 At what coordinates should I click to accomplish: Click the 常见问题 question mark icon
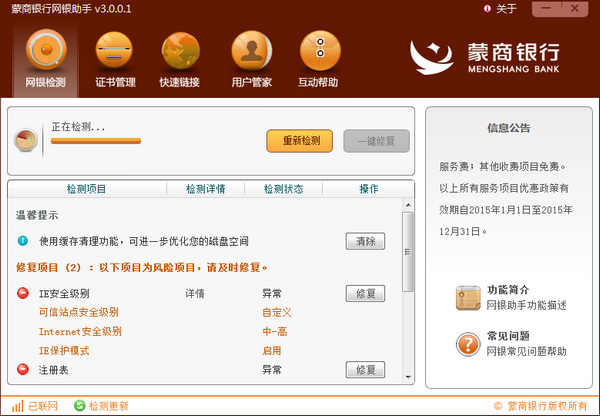click(x=467, y=344)
